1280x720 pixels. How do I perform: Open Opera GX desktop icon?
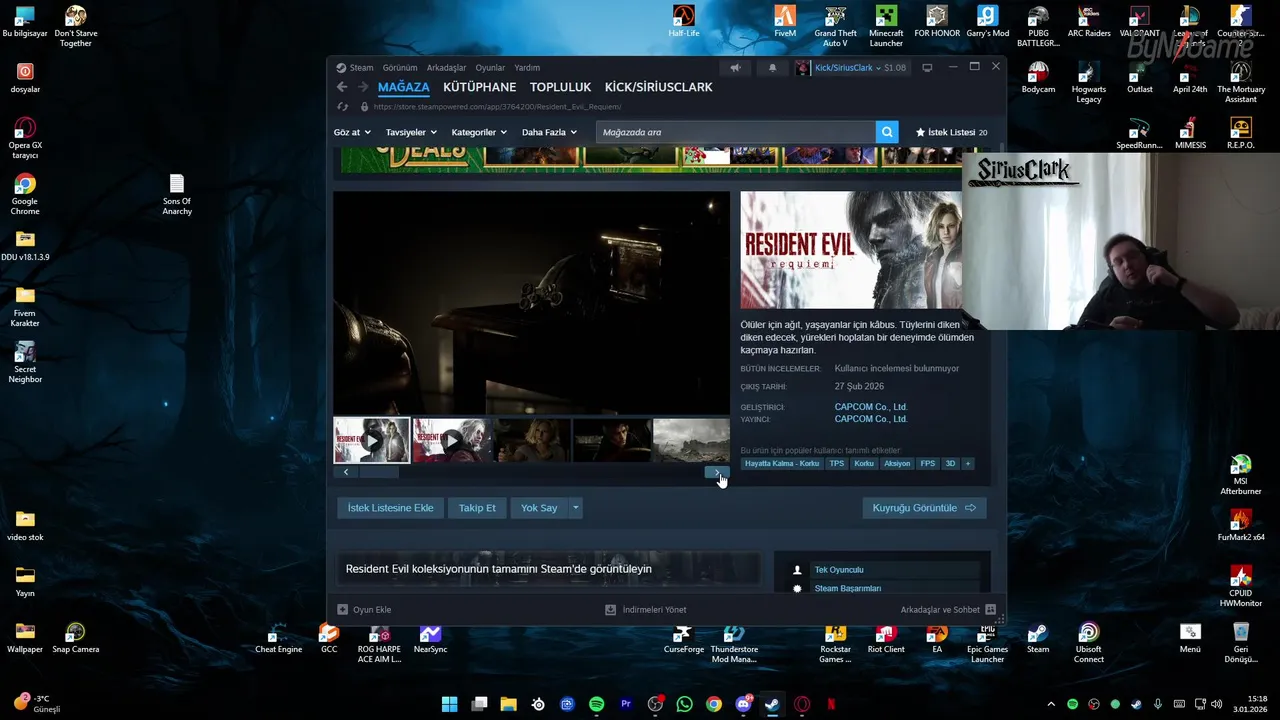click(x=25, y=138)
